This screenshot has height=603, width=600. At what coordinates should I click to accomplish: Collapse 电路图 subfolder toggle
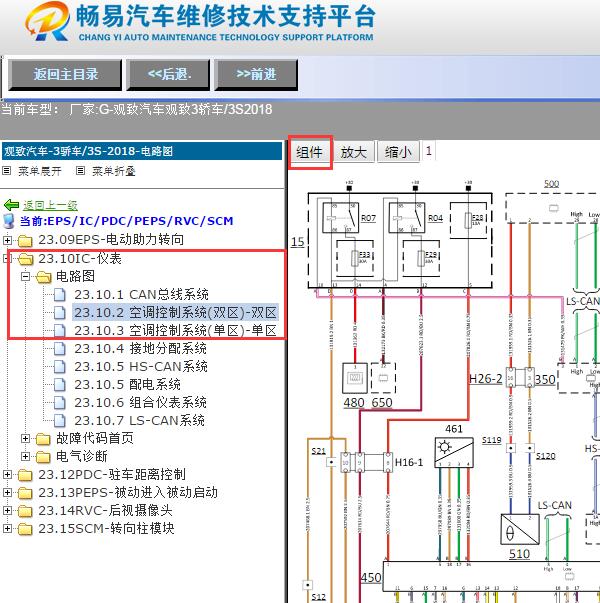tap(25, 277)
